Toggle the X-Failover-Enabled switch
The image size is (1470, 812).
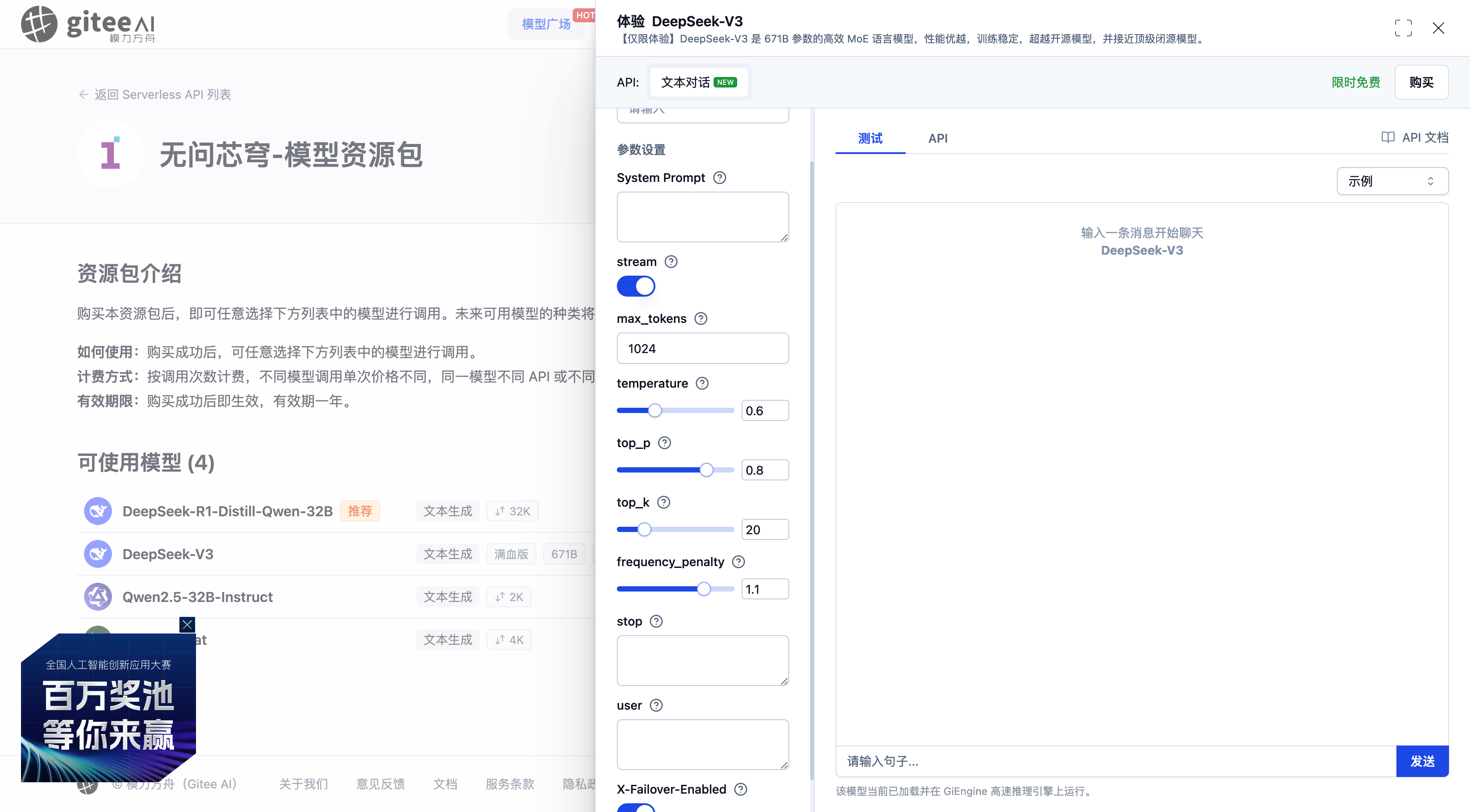pos(636,808)
